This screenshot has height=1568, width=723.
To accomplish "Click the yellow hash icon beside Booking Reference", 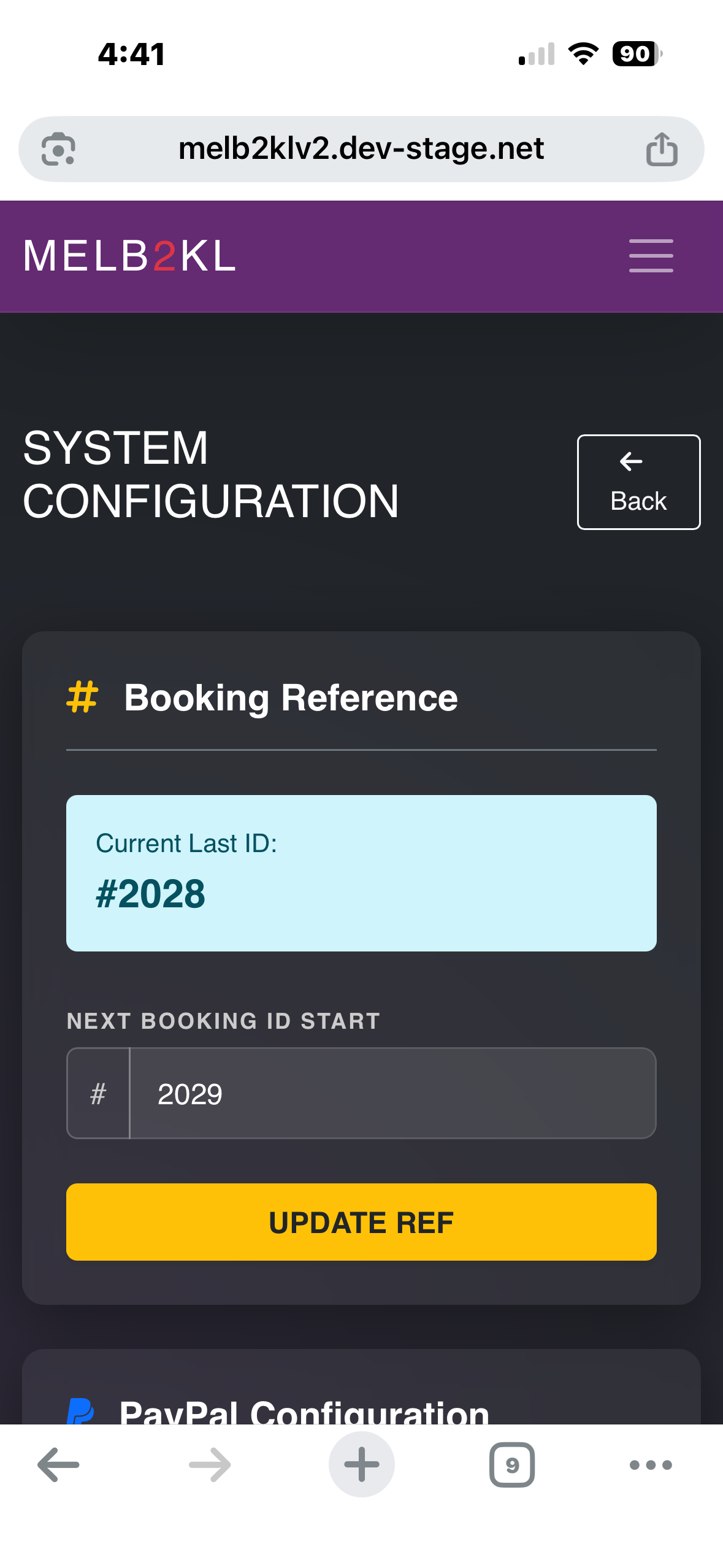I will pyautogui.click(x=82, y=697).
